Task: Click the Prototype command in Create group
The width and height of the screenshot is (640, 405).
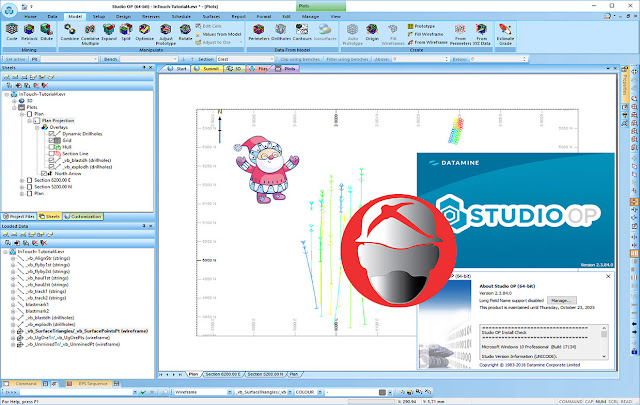Action: coord(421,26)
